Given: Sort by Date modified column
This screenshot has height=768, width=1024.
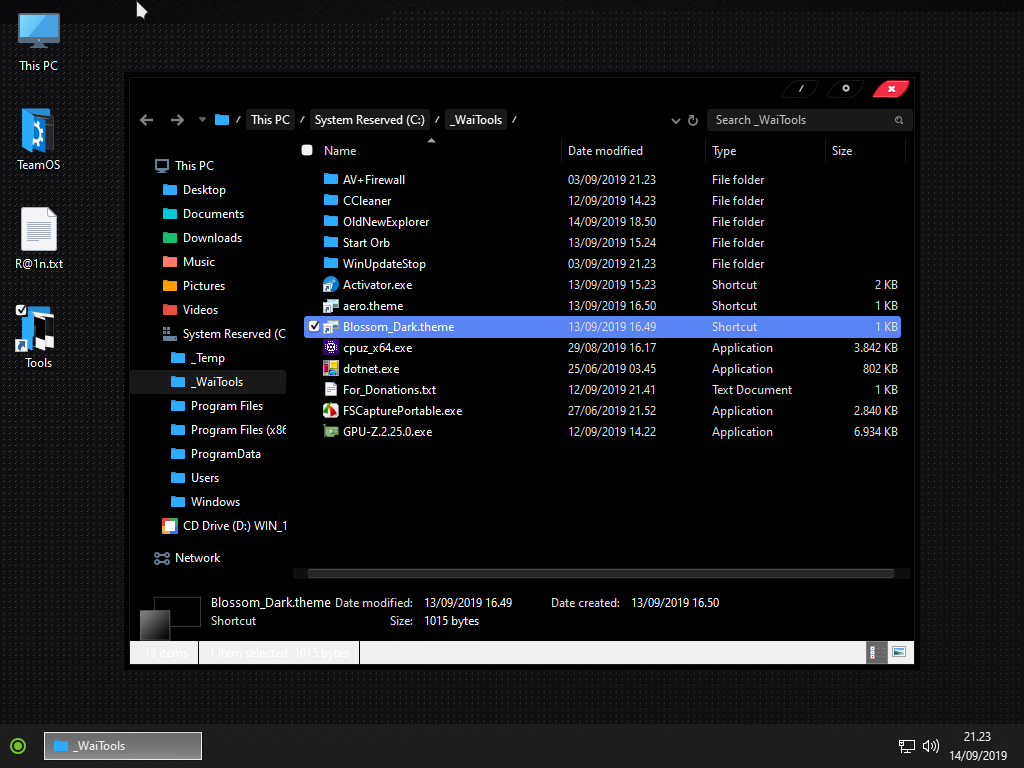Looking at the screenshot, I should 605,151.
